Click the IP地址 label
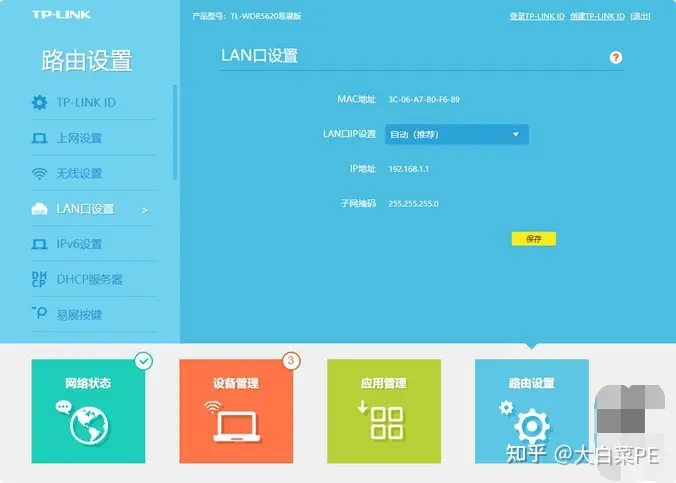This screenshot has height=483, width=676. tap(363, 169)
